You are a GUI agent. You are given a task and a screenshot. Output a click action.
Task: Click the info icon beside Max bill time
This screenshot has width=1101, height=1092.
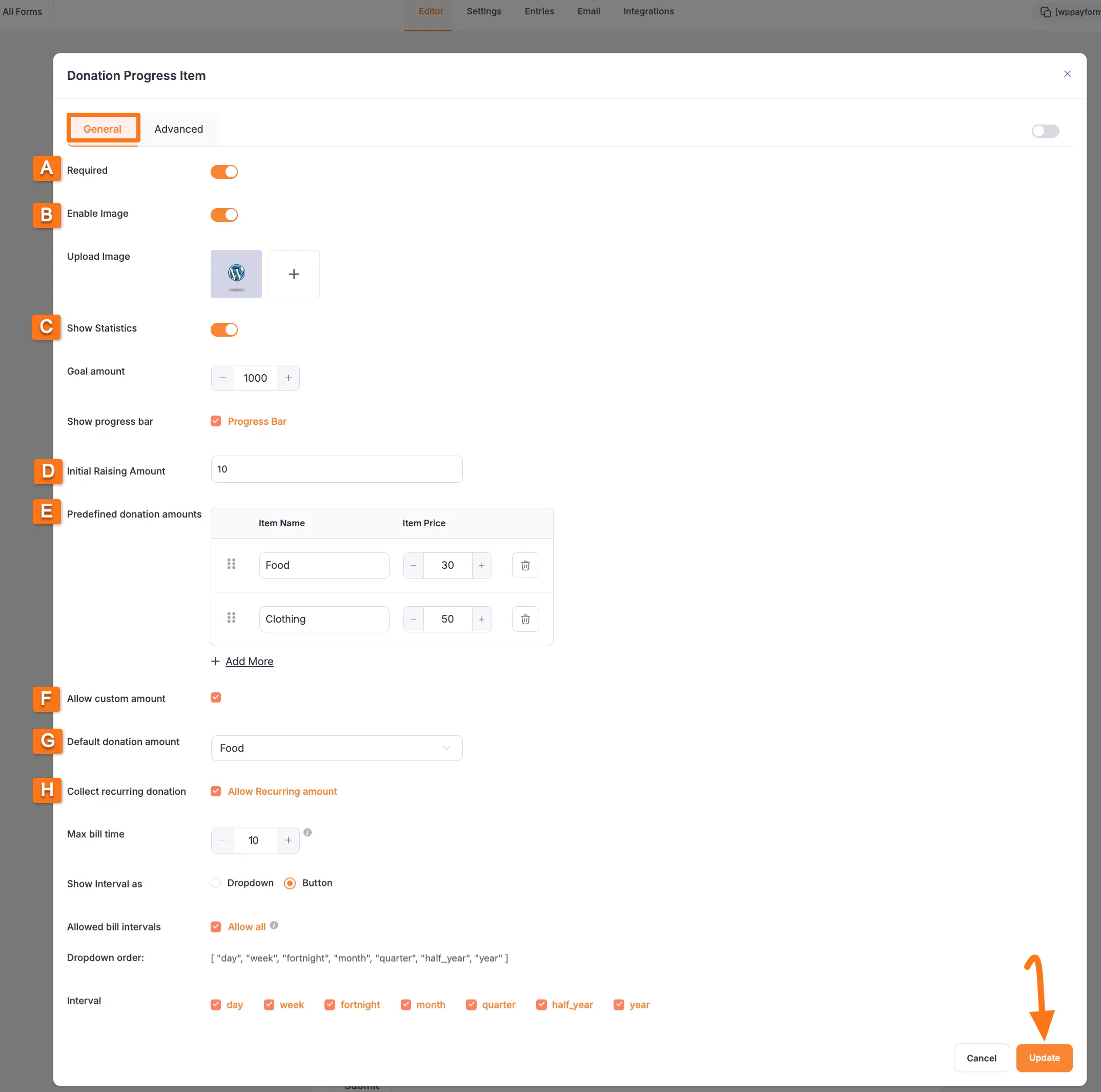pos(308,832)
